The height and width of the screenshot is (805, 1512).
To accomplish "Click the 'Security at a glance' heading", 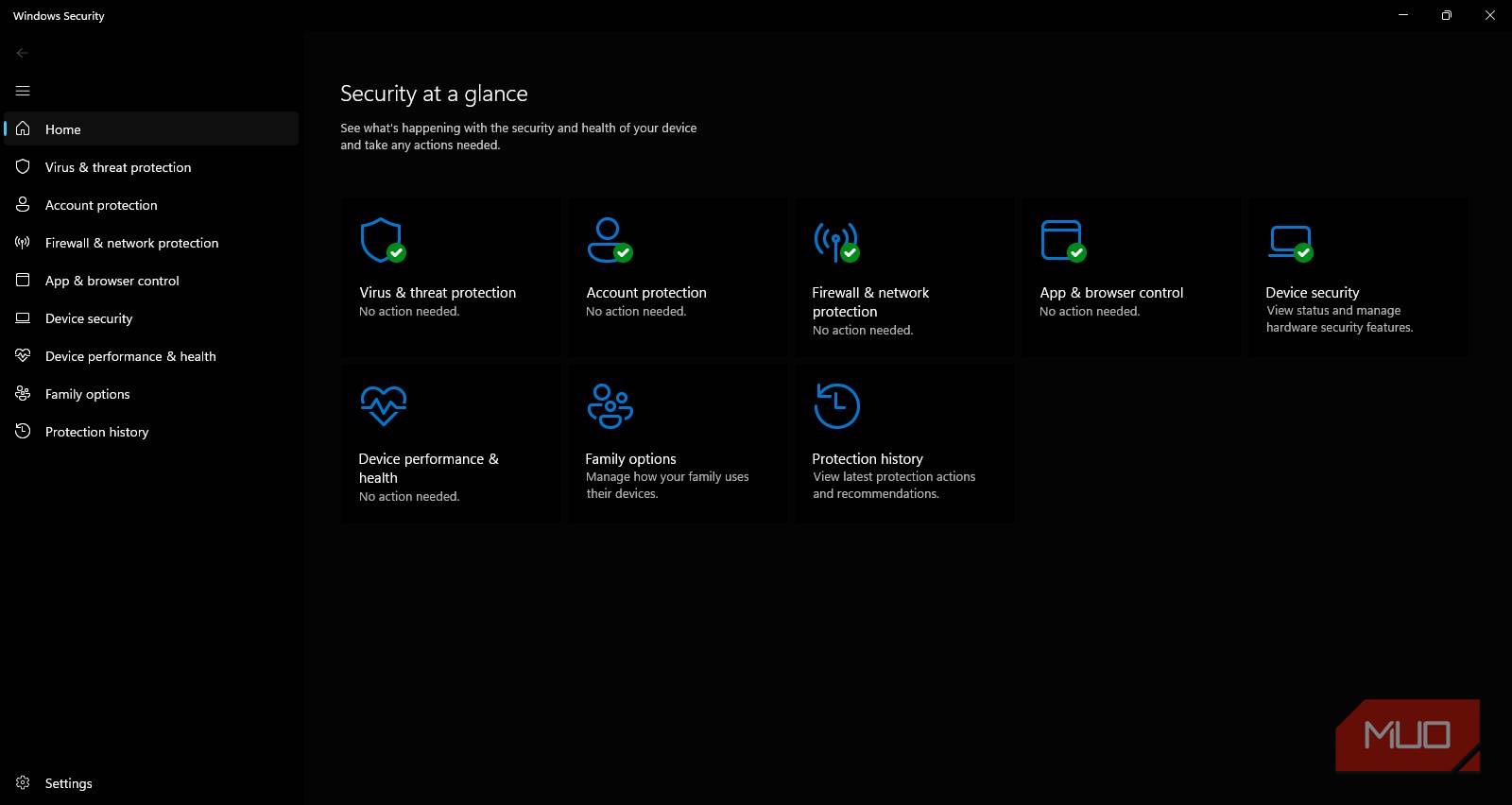I will tap(434, 94).
